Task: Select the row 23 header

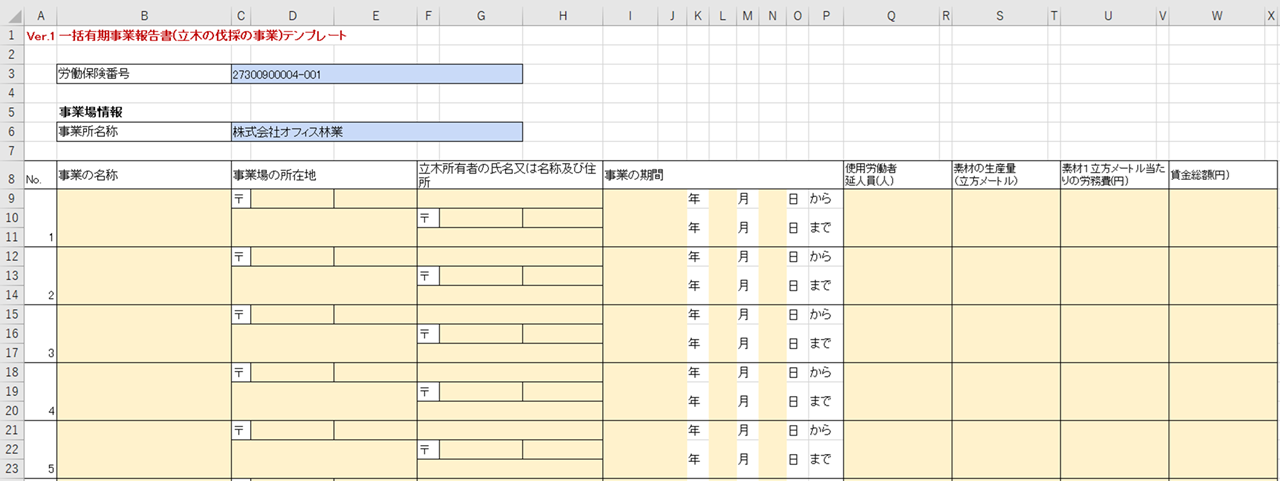Action: (11, 468)
